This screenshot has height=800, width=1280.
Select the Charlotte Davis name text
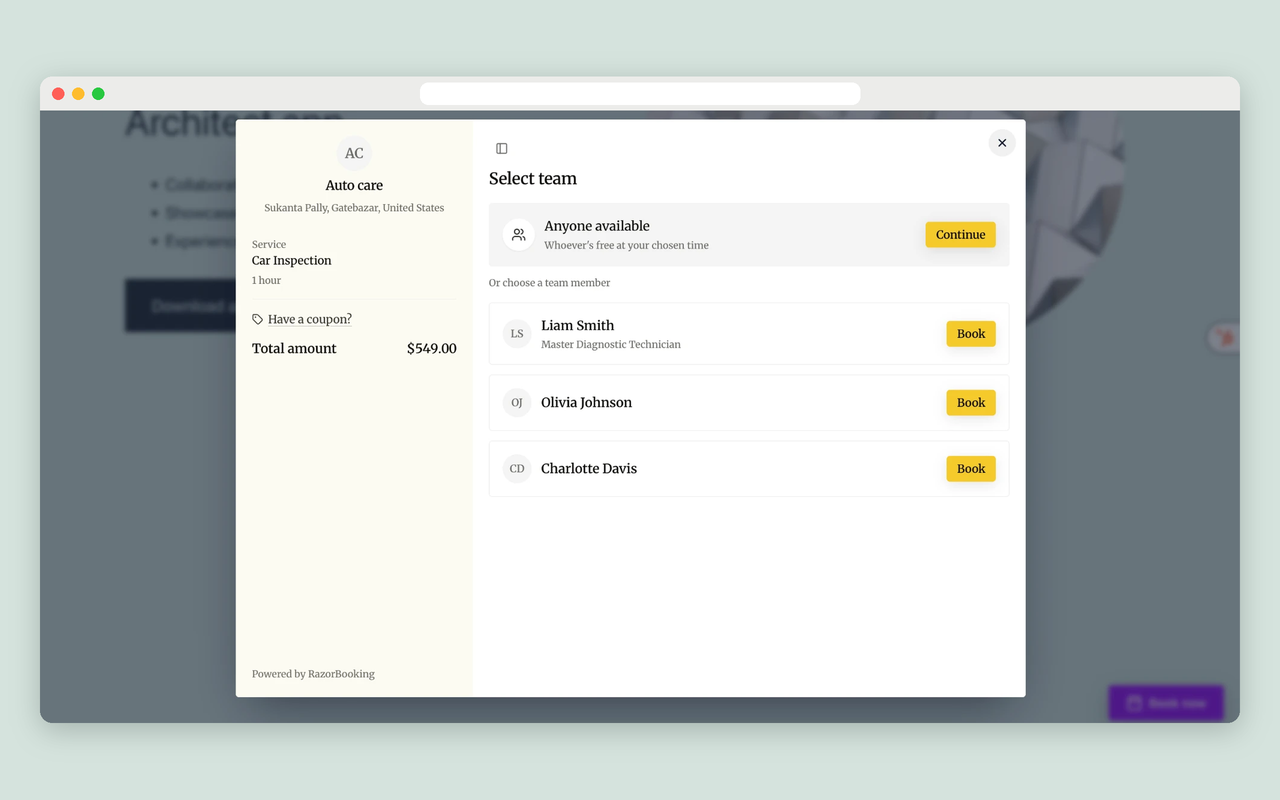click(x=589, y=469)
